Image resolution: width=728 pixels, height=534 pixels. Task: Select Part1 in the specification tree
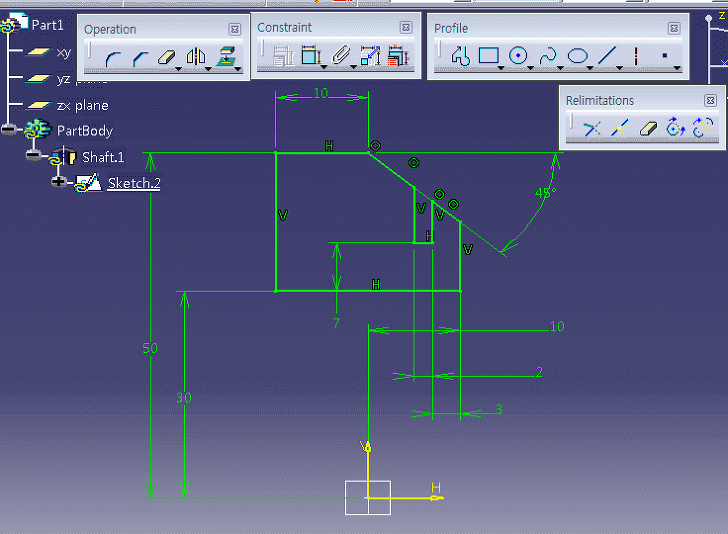click(47, 25)
